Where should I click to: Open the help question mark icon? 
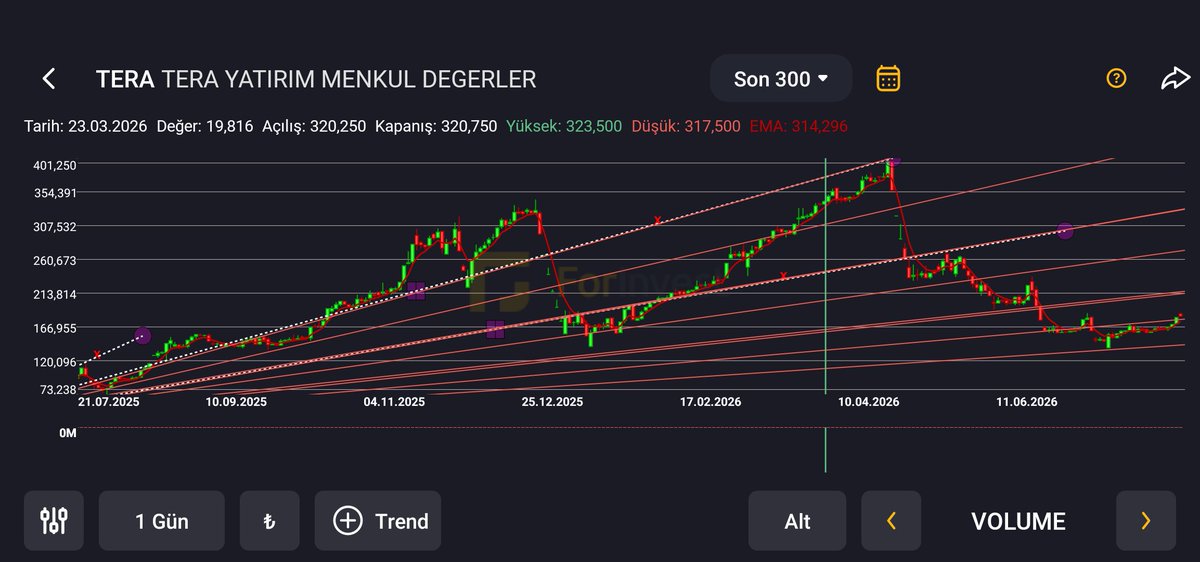click(x=1117, y=78)
